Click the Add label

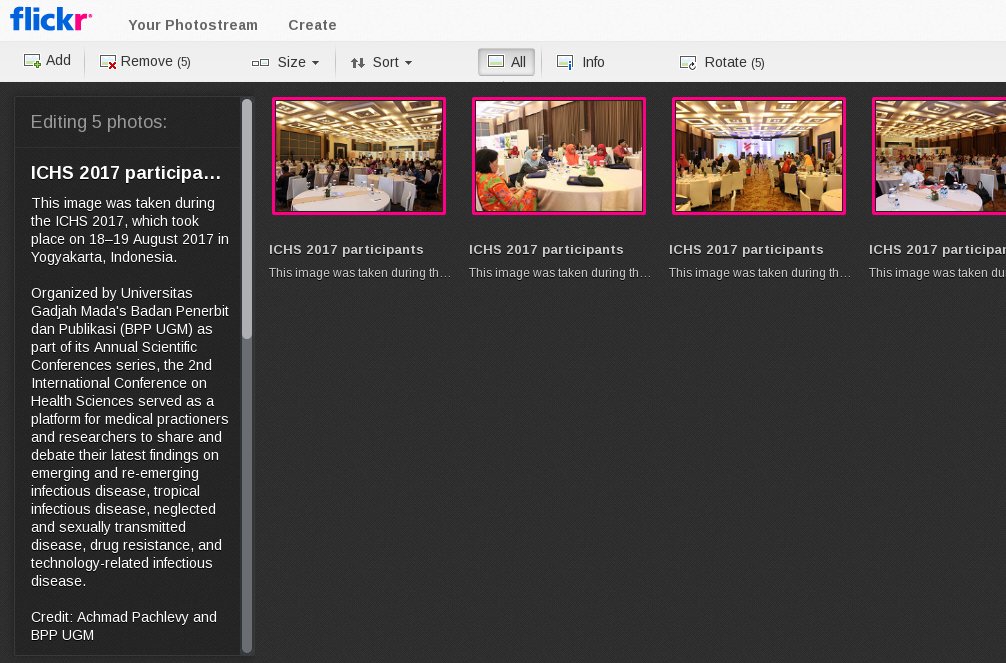[x=58, y=60]
